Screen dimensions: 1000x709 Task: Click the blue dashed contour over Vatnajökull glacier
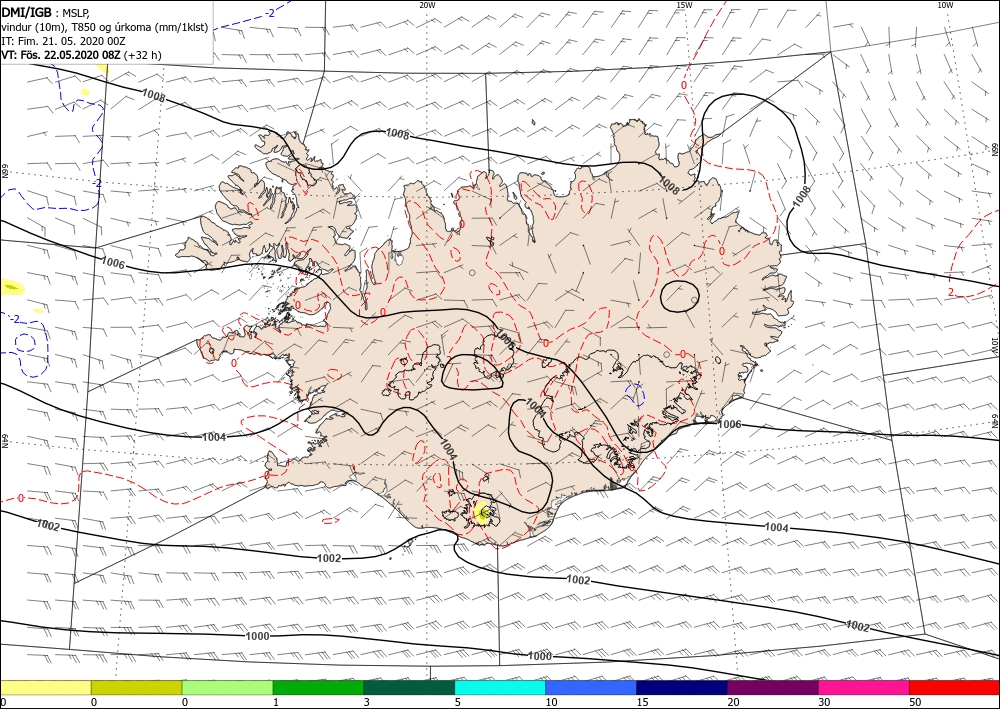[x=635, y=395]
